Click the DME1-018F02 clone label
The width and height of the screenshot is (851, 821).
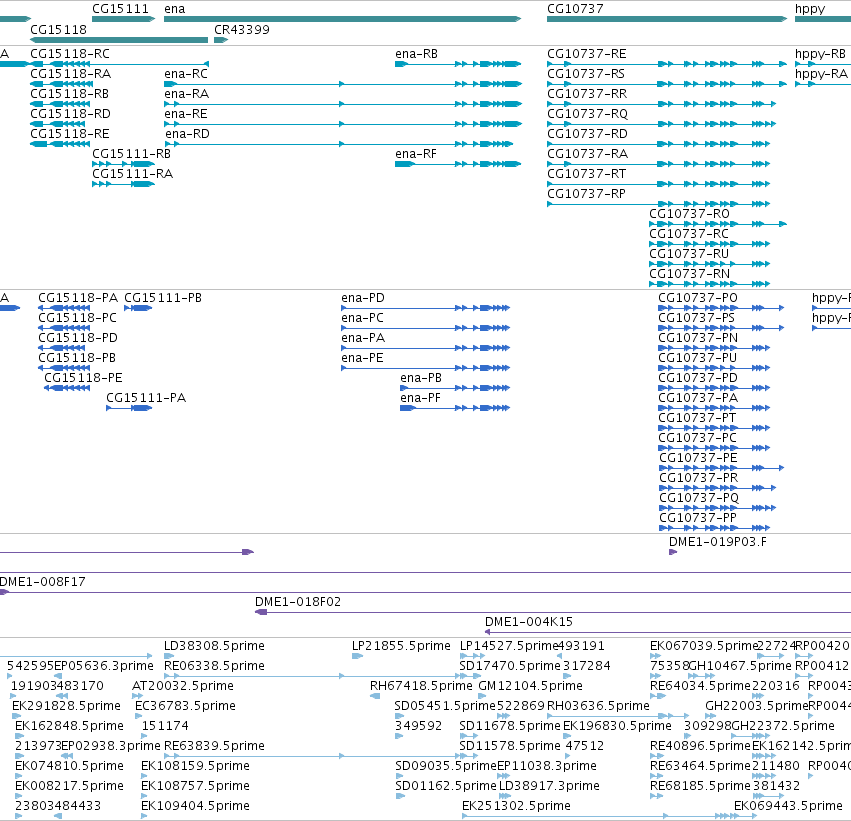pos(298,602)
